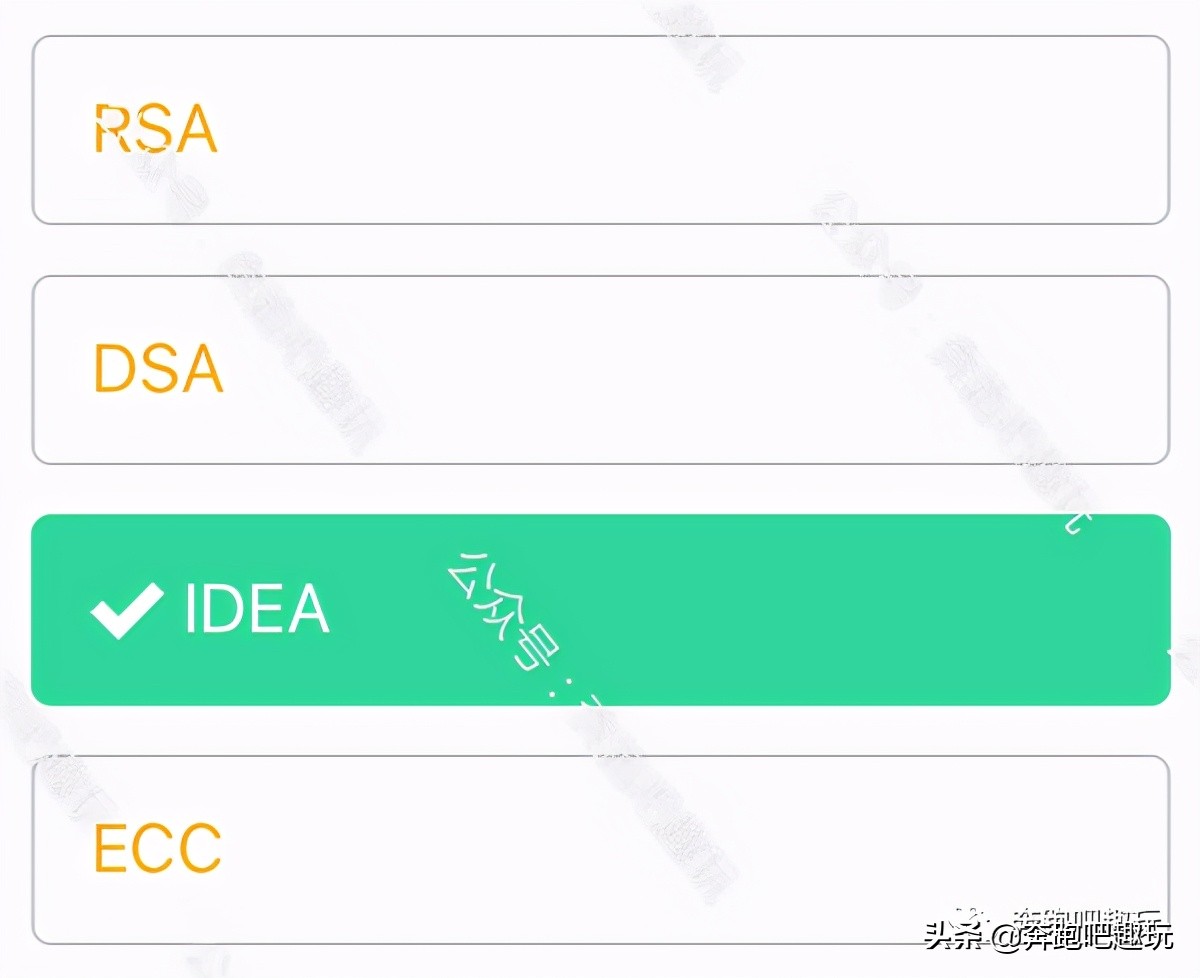Click blank green area of IDEA box
The width and height of the screenshot is (1200, 978).
point(850,610)
